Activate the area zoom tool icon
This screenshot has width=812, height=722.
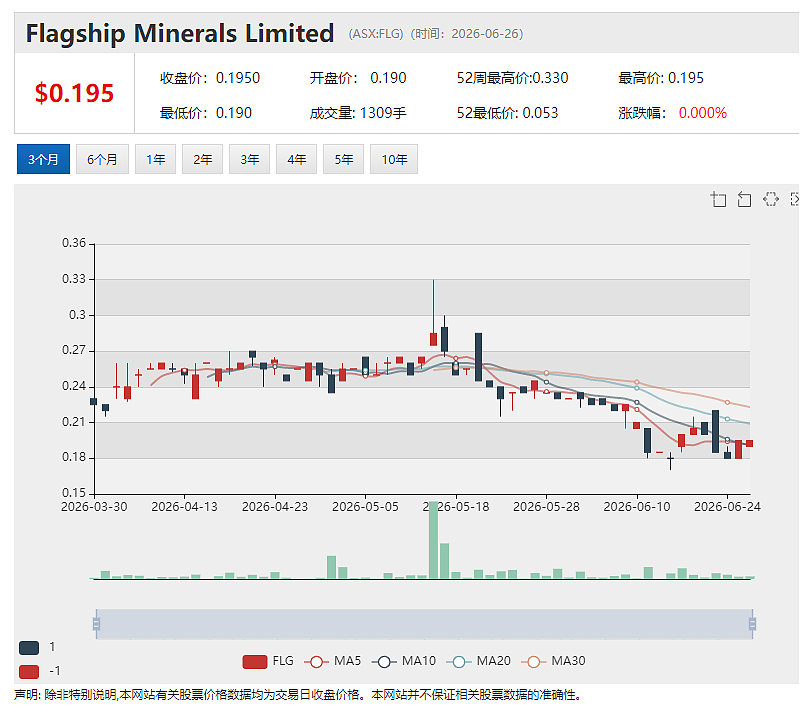pos(718,199)
